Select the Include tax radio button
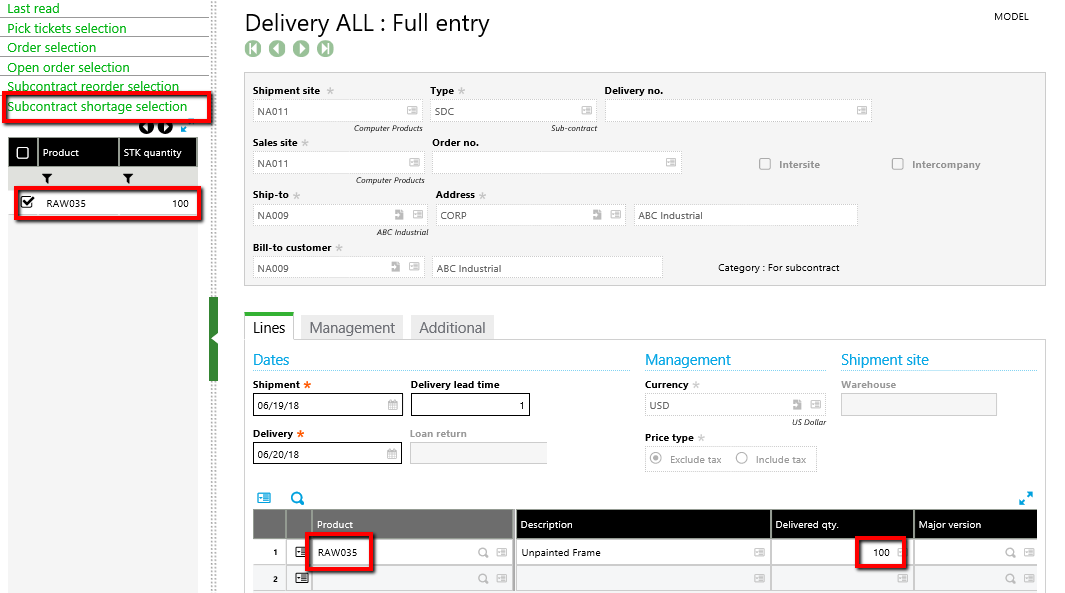Image resolution: width=1065 pixels, height=593 pixels. click(742, 459)
